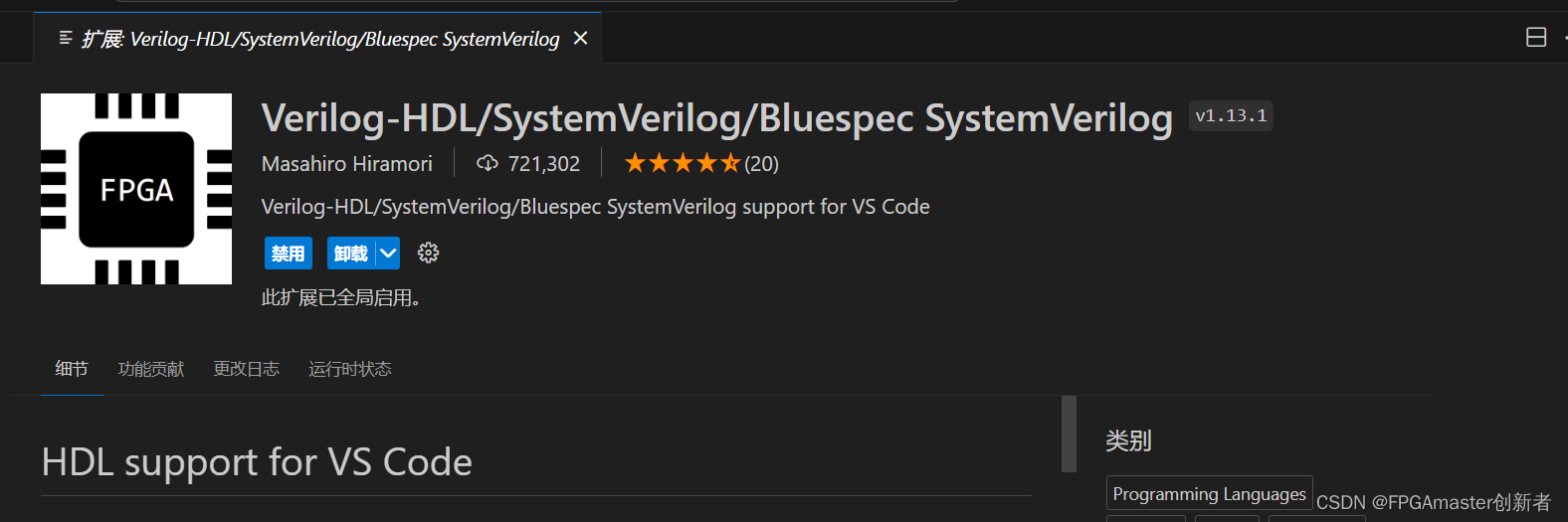This screenshot has width=1568, height=522.
Task: Click the HDL support for VS Code heading
Action: (x=257, y=462)
